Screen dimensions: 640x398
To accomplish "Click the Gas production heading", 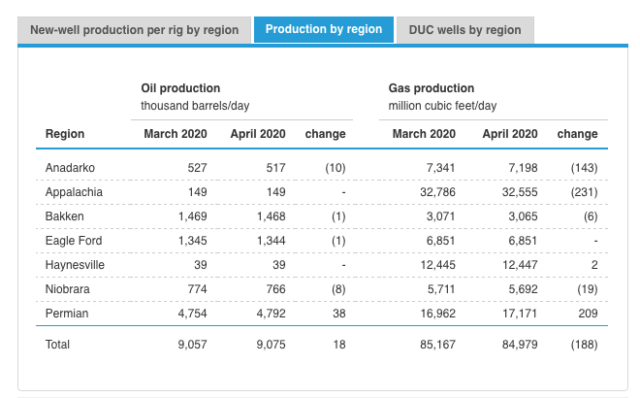I will click(431, 88).
